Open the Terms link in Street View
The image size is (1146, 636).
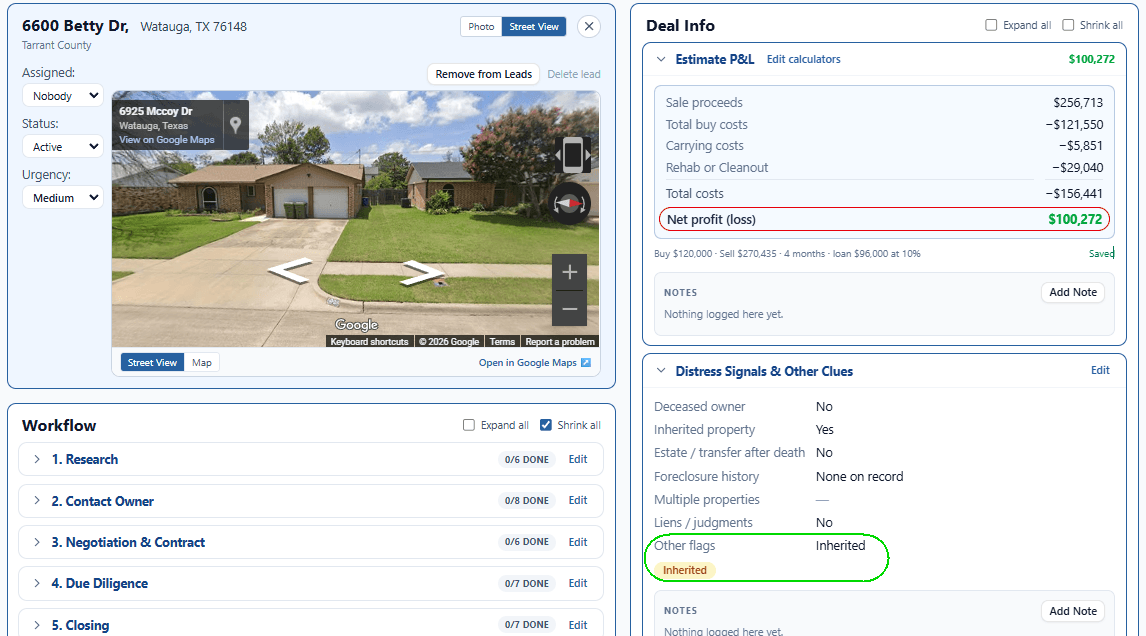tap(502, 341)
